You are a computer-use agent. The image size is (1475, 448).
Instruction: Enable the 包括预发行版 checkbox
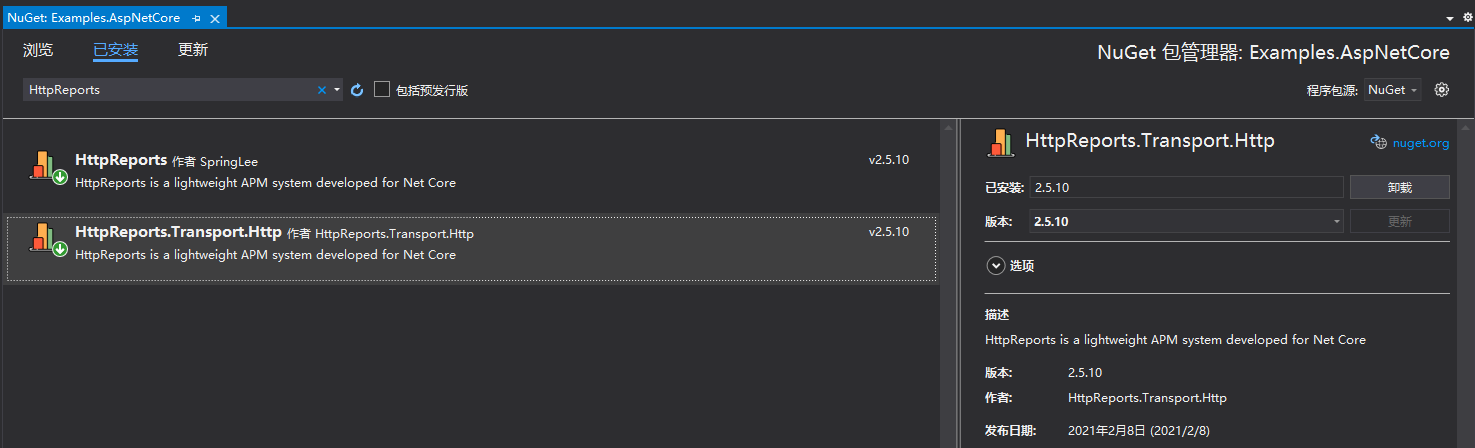[x=382, y=90]
